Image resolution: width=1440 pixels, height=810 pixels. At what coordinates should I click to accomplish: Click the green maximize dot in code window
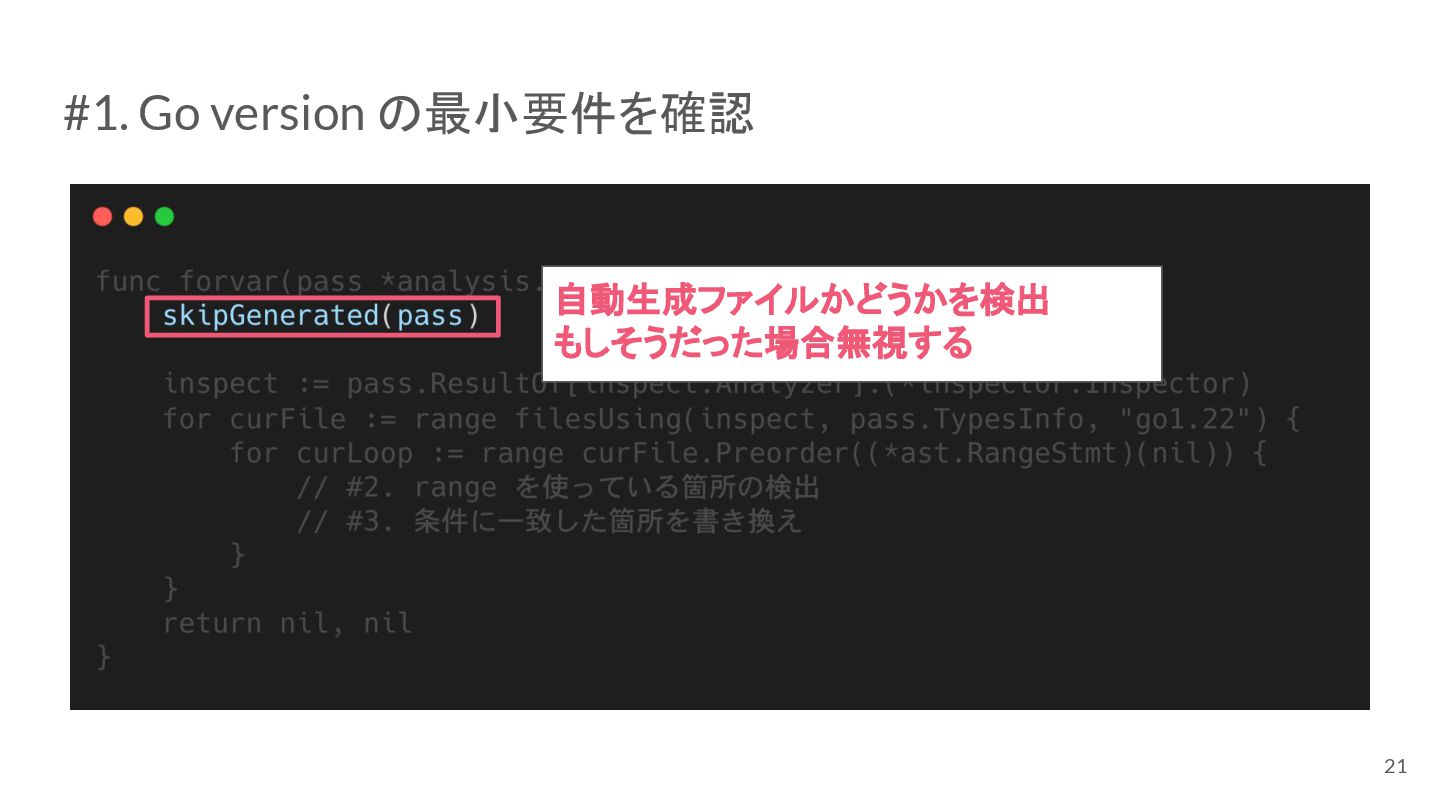coord(164,217)
